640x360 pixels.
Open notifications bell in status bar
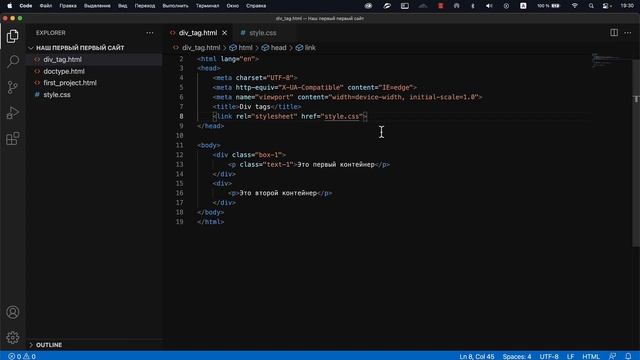628,356
